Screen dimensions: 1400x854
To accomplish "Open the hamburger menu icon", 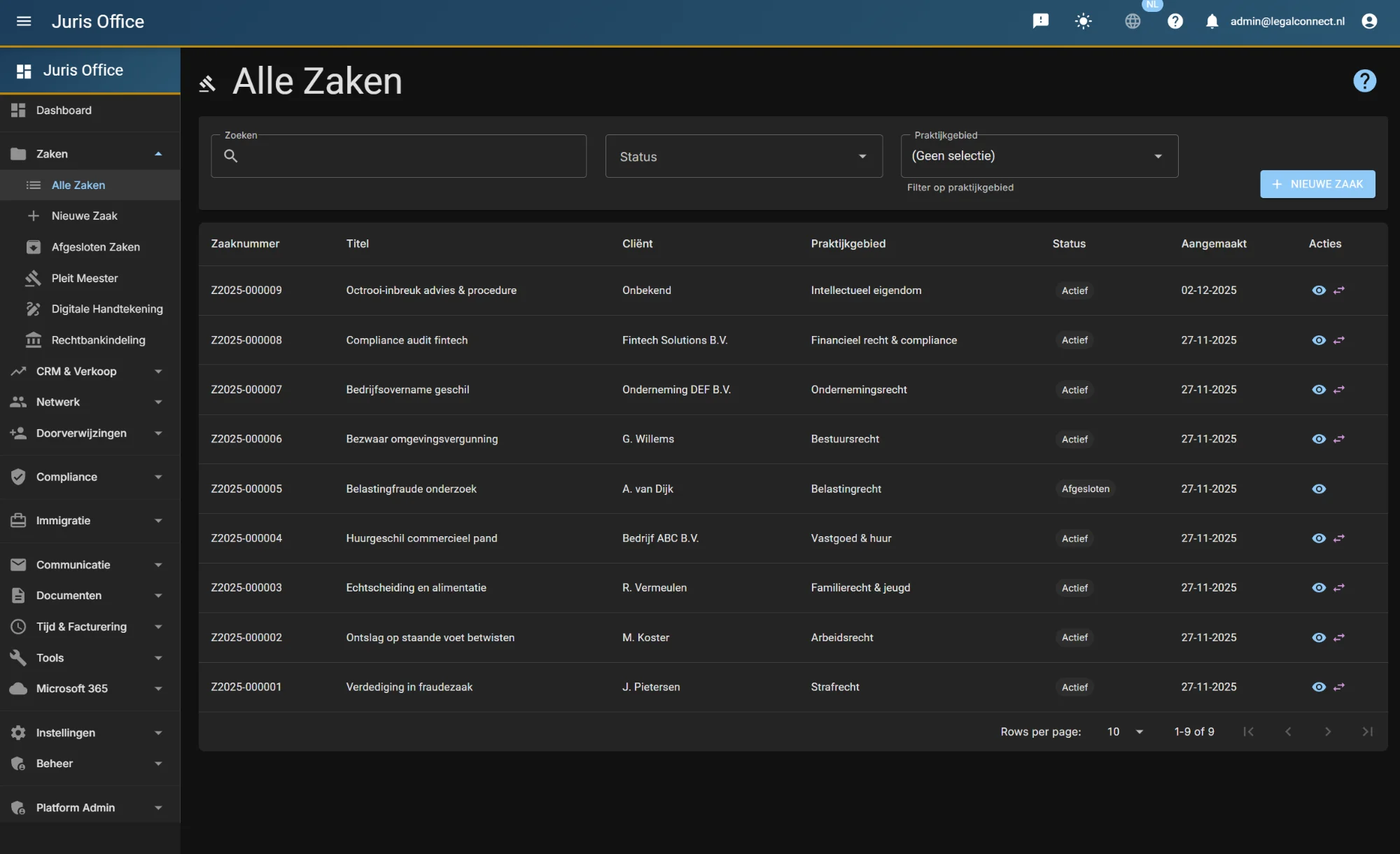I will pos(24,21).
